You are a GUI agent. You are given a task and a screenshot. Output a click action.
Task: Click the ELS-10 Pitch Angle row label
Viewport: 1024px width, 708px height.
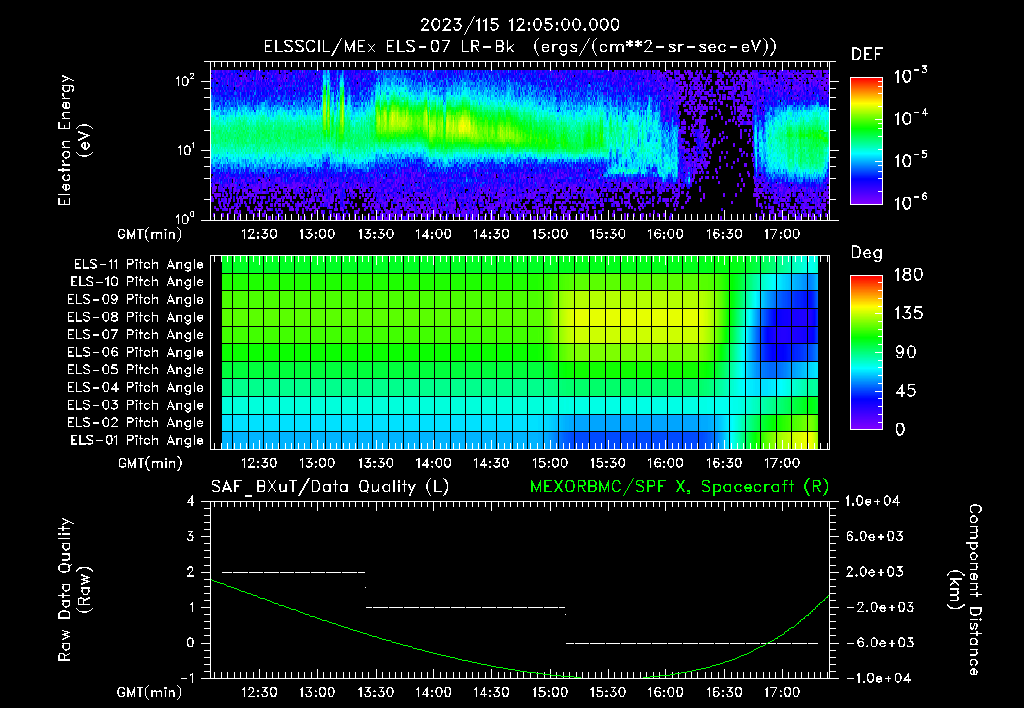(x=137, y=282)
